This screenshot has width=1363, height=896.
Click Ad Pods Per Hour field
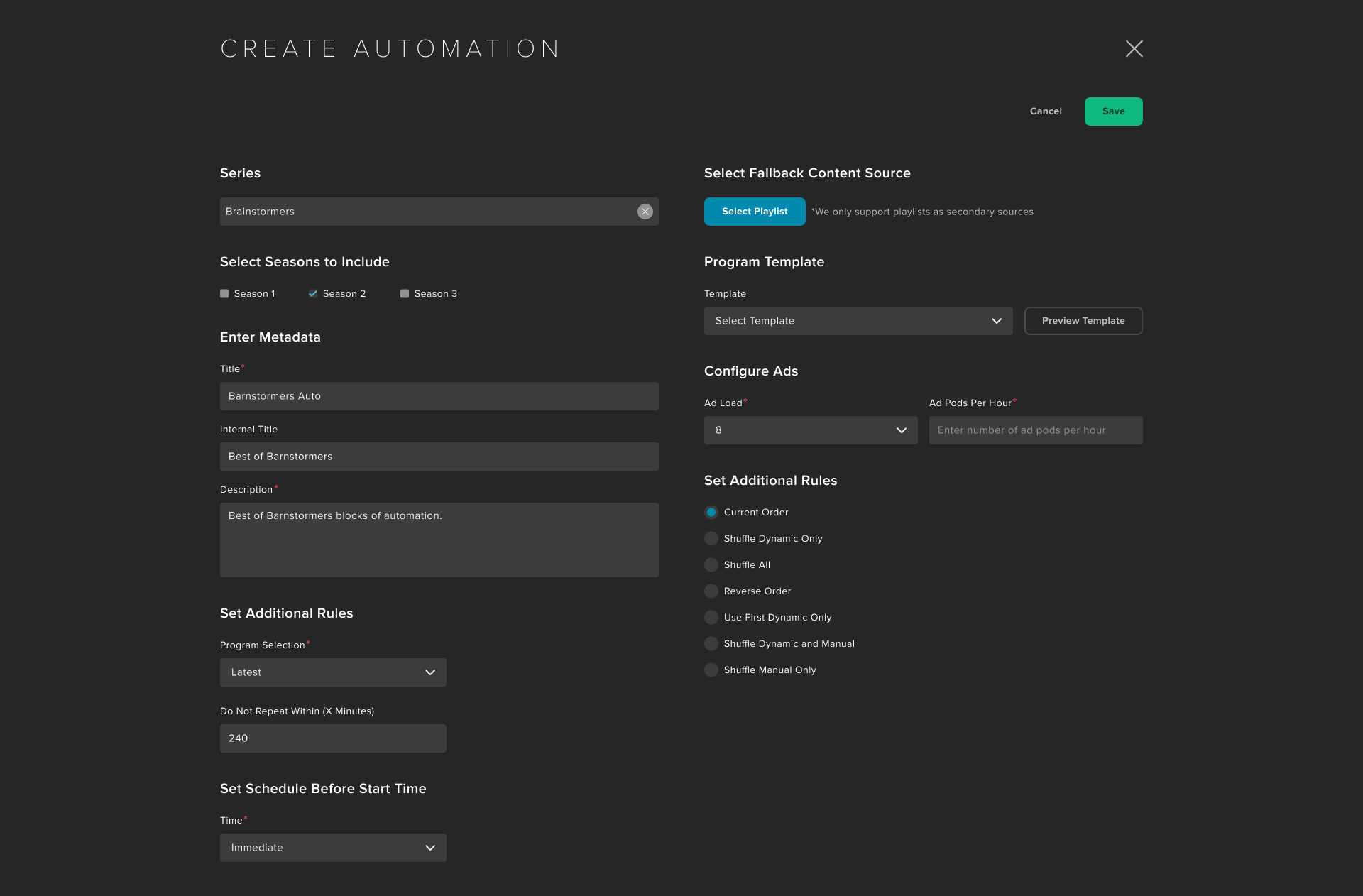click(x=1036, y=430)
